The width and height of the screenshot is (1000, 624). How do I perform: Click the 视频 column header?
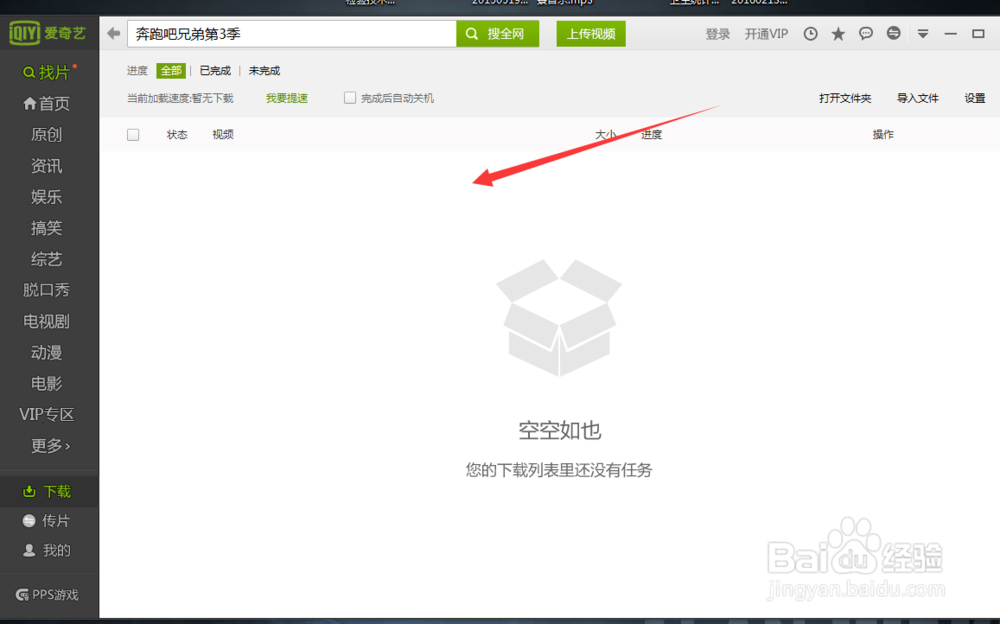coord(223,134)
